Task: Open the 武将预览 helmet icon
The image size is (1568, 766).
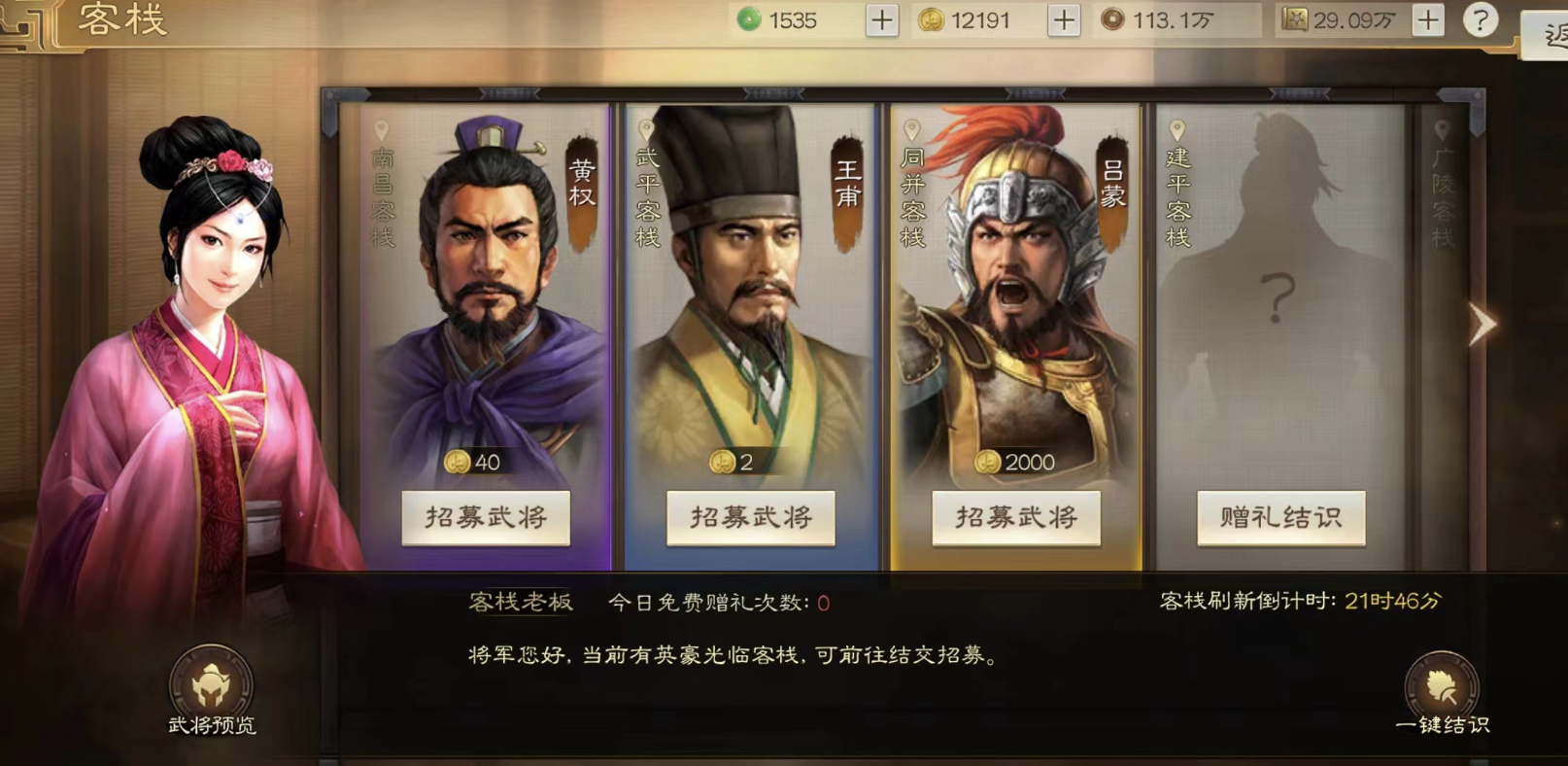Action: point(211,686)
